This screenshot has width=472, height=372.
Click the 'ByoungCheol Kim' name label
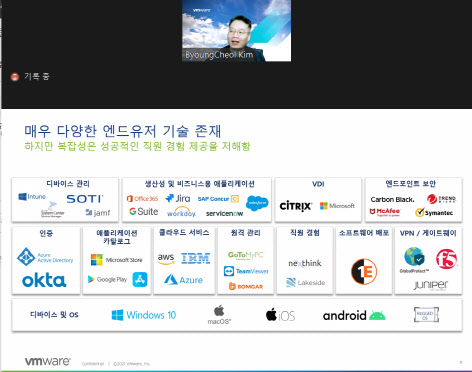pyautogui.click(x=219, y=55)
